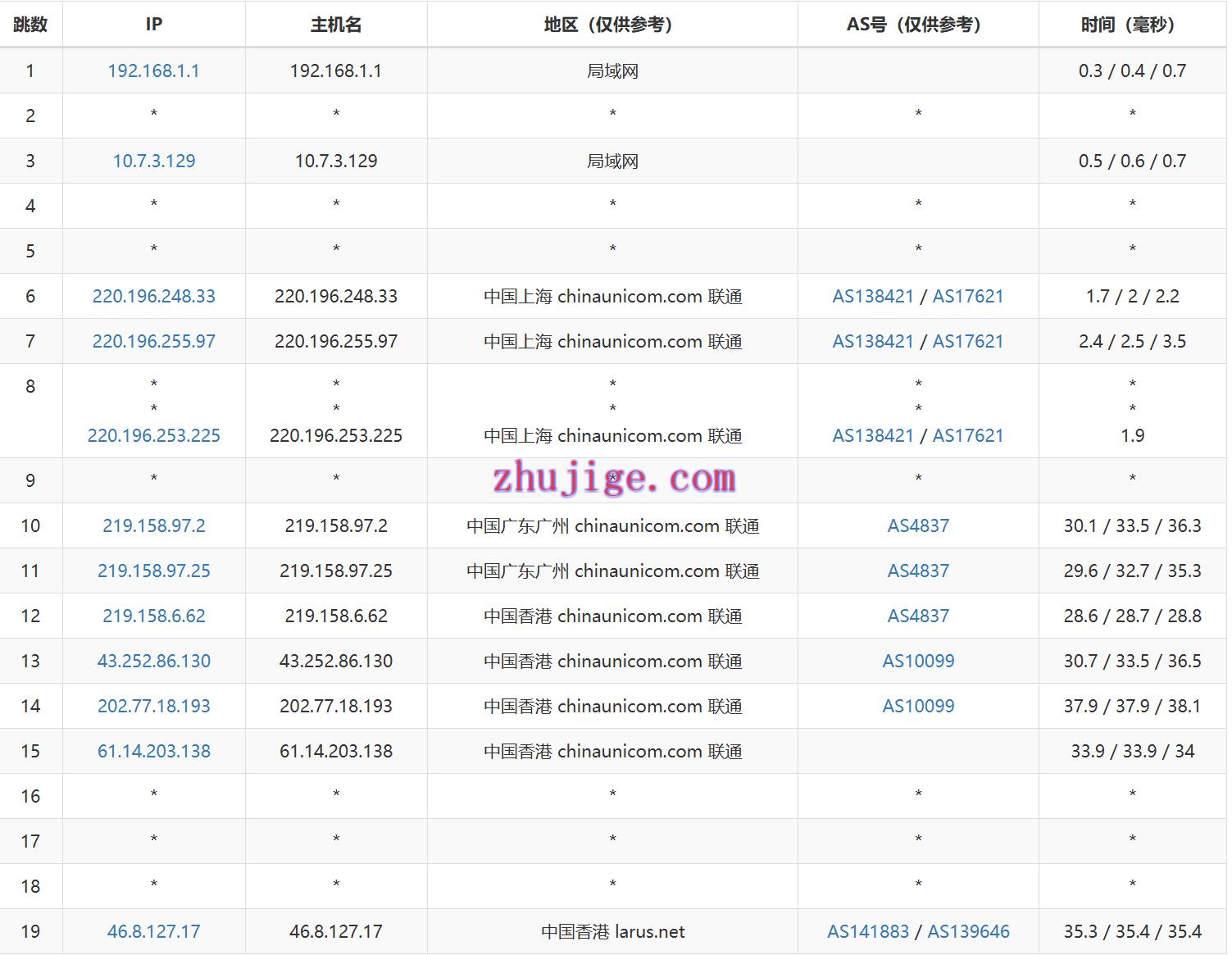Open IP link 202.77.18.193
This screenshot has height=955, width=1232.
[153, 707]
